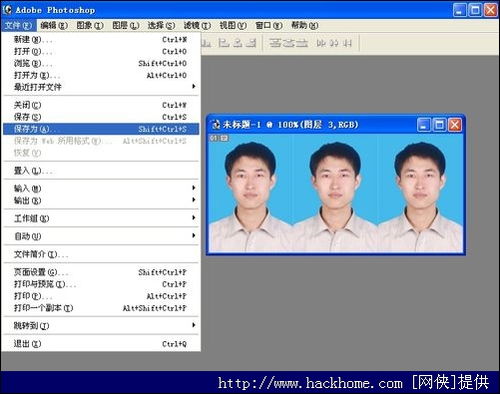Image resolution: width=500 pixels, height=394 pixels.
Task: Choose 打开为(A)... menu entry
Action: 101,76
